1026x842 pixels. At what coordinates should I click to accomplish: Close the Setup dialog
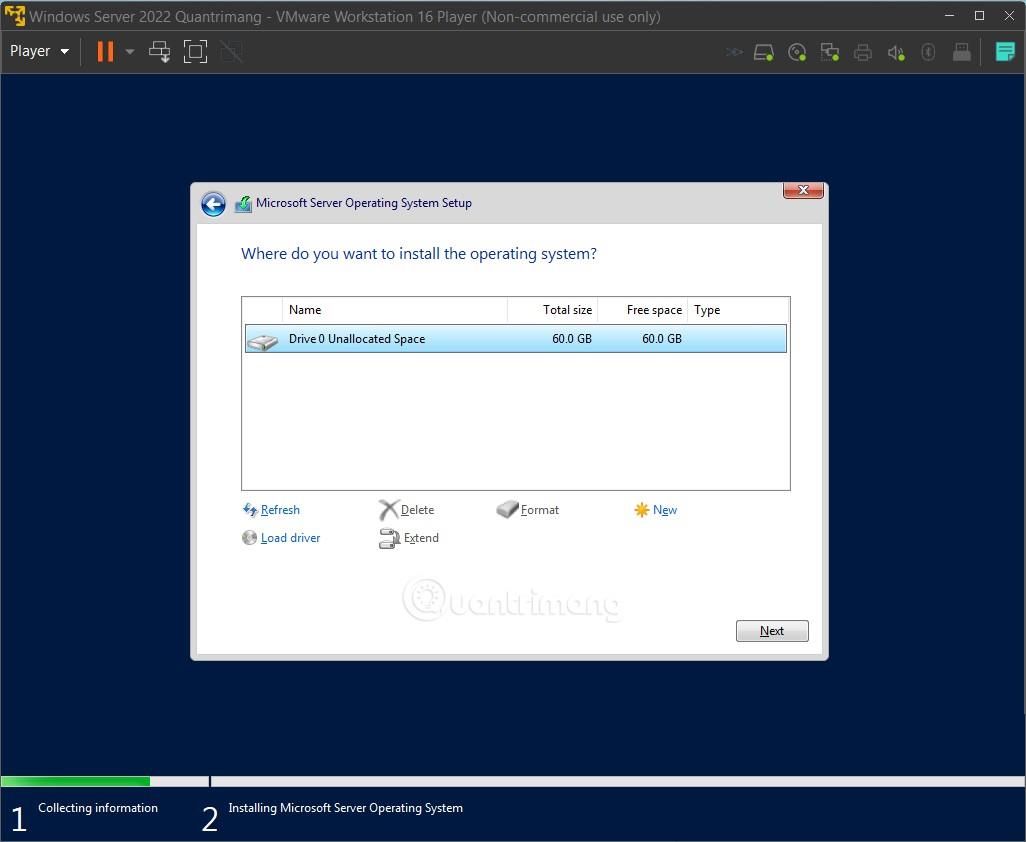803,190
